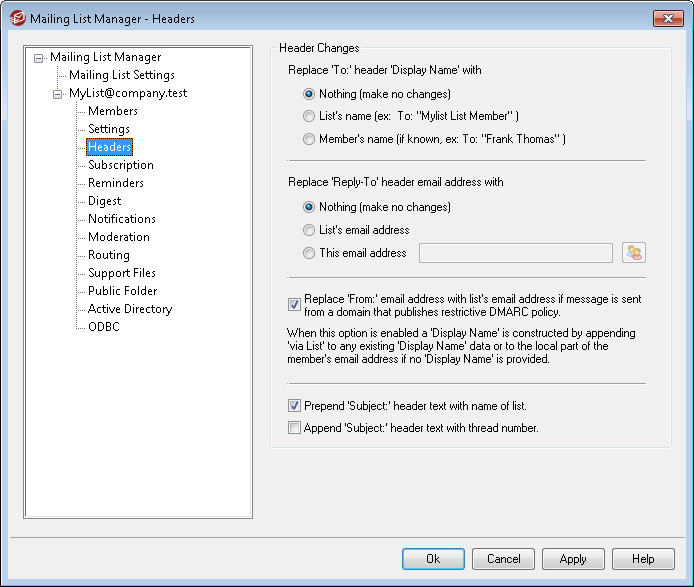694x587 pixels.
Task: Open Mailing List Settings tree item
Action: [x=122, y=75]
